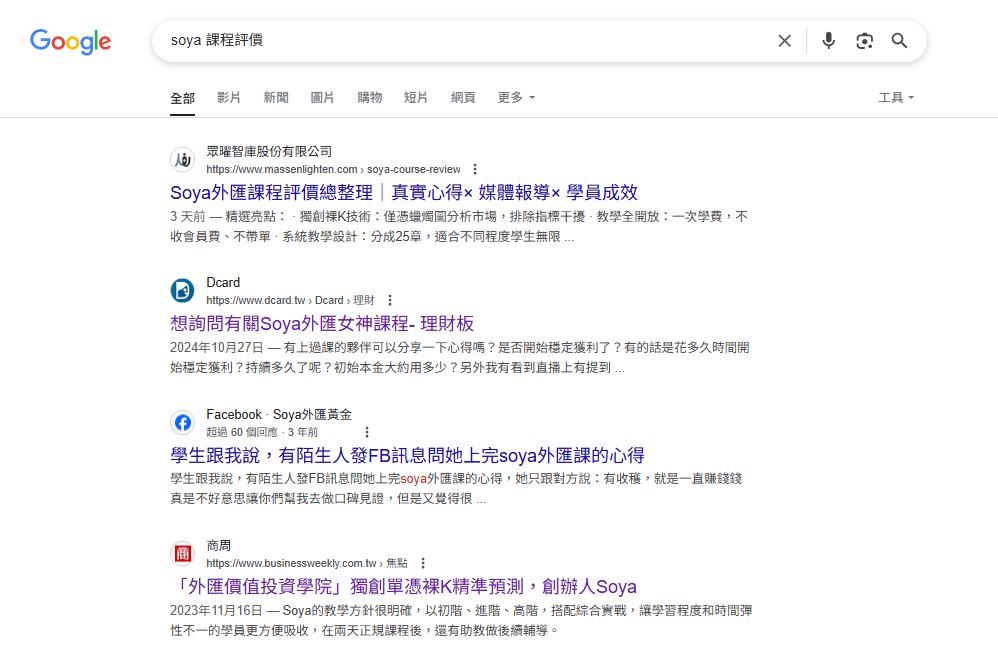Clear the search box with the X icon
This screenshot has width=998, height=656.
(784, 41)
